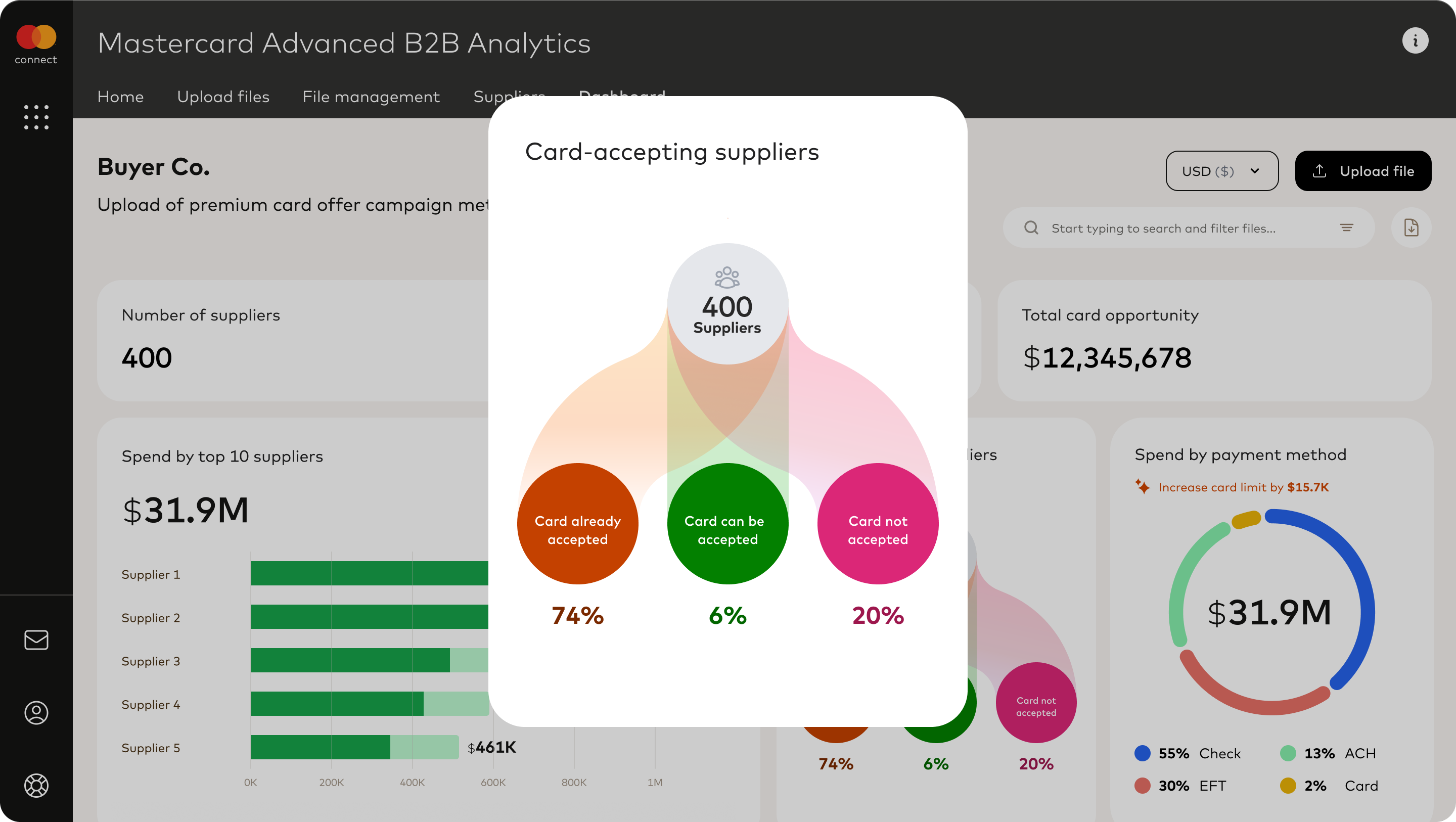Viewport: 1456px width, 822px height.
Task: Click the 400 Suppliers circle
Action: [727, 304]
